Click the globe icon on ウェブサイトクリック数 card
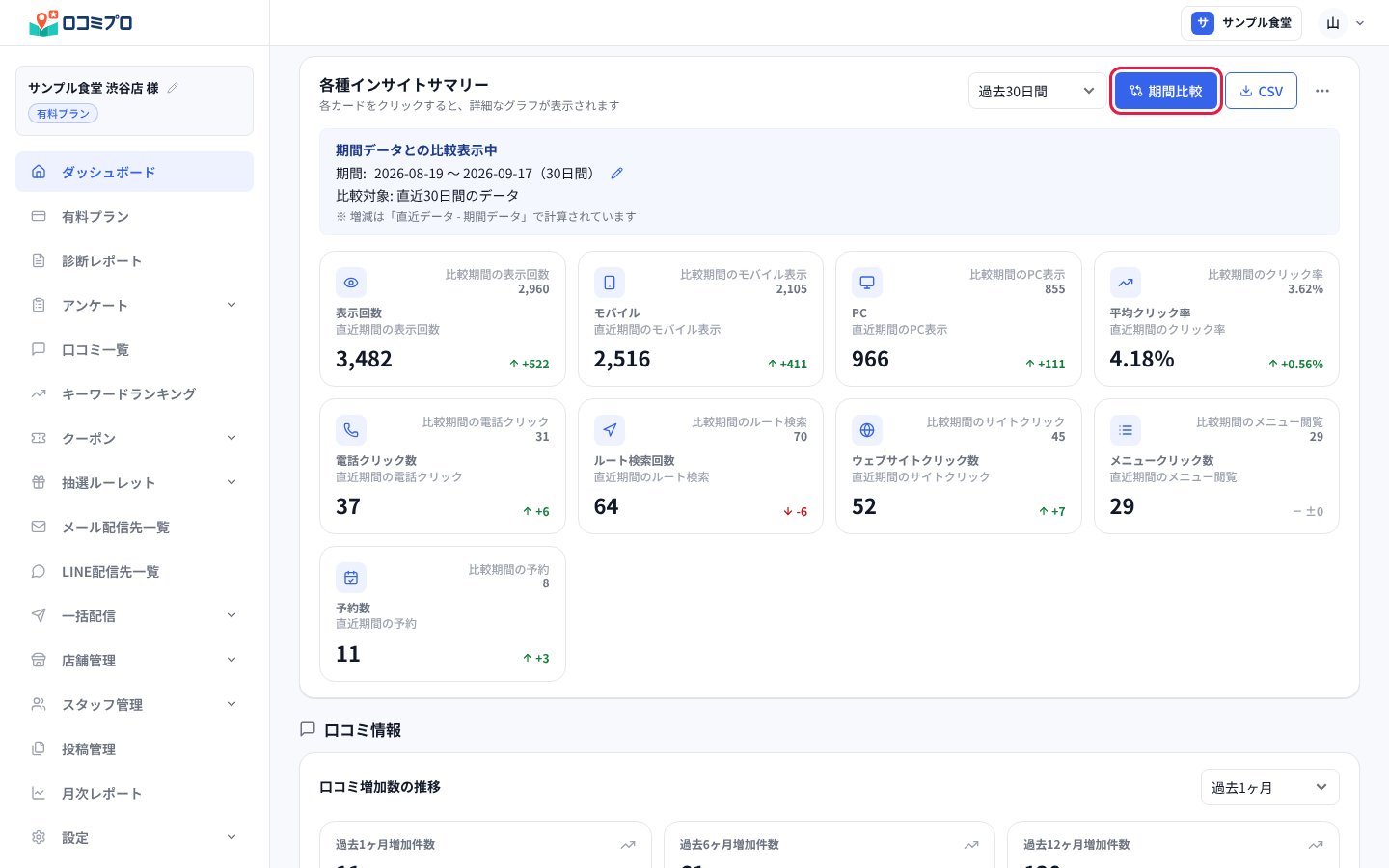Viewport: 1389px width, 868px height. (x=867, y=430)
